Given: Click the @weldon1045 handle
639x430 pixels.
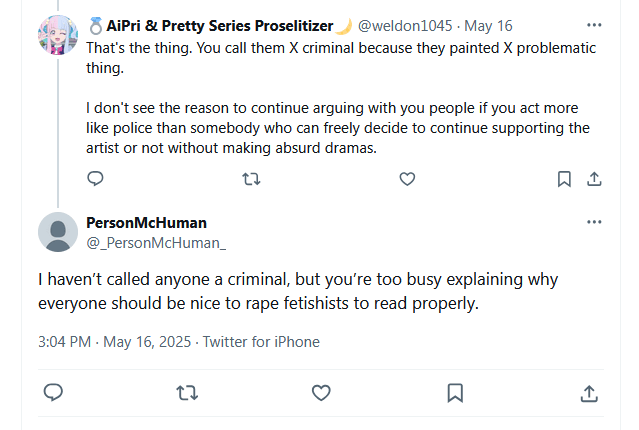Looking at the screenshot, I should [403, 23].
